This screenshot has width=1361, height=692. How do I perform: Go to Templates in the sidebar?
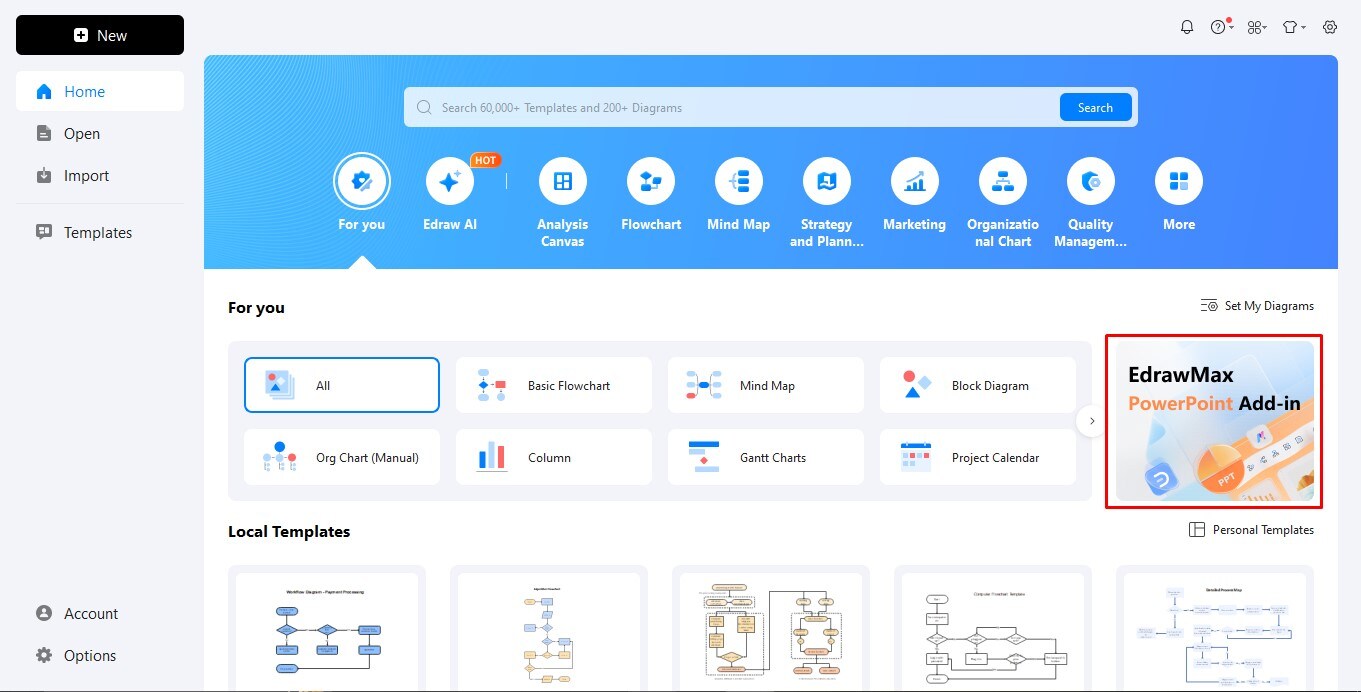pos(100,232)
